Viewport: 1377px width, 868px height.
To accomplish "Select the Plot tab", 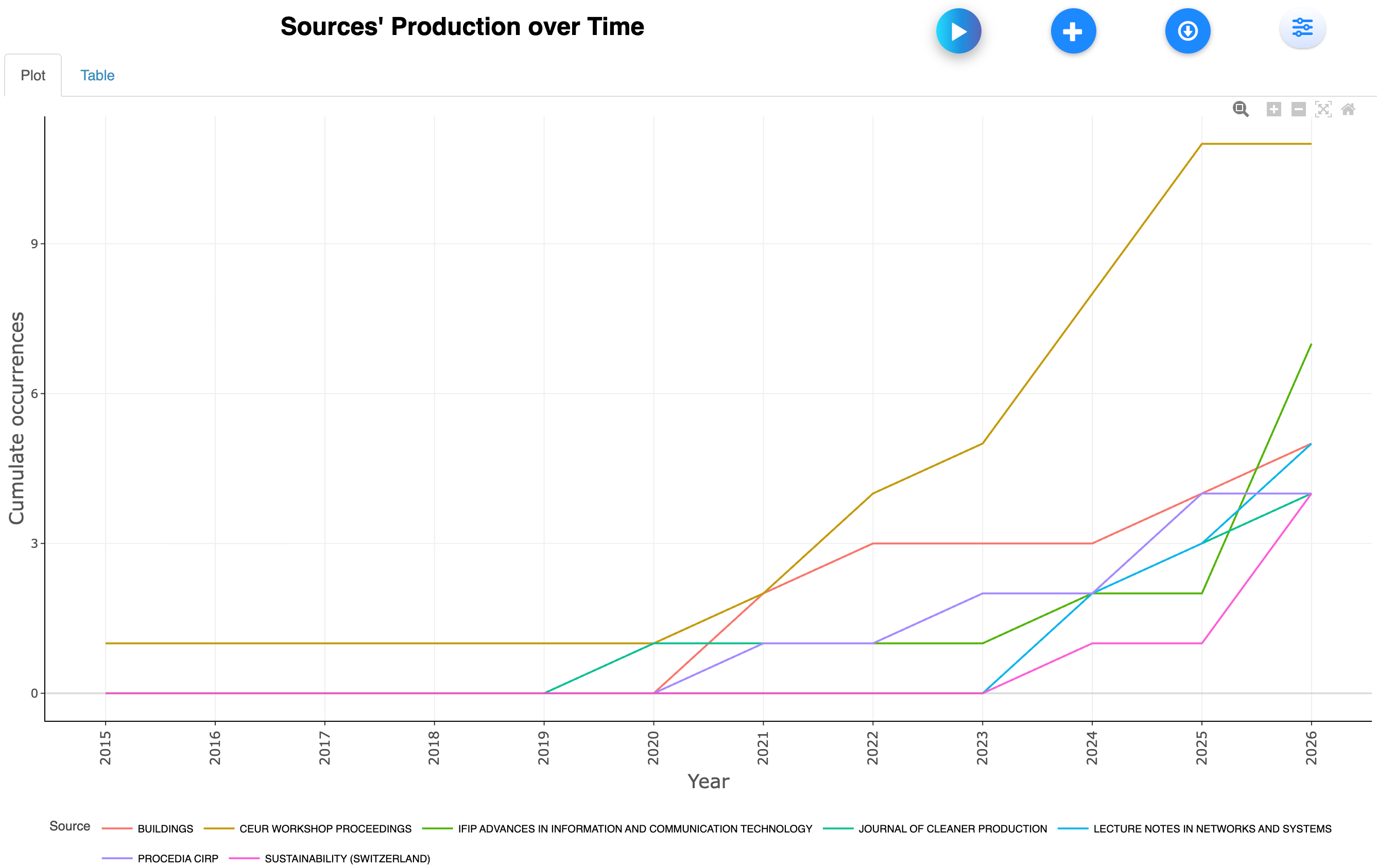I will tap(32, 76).
